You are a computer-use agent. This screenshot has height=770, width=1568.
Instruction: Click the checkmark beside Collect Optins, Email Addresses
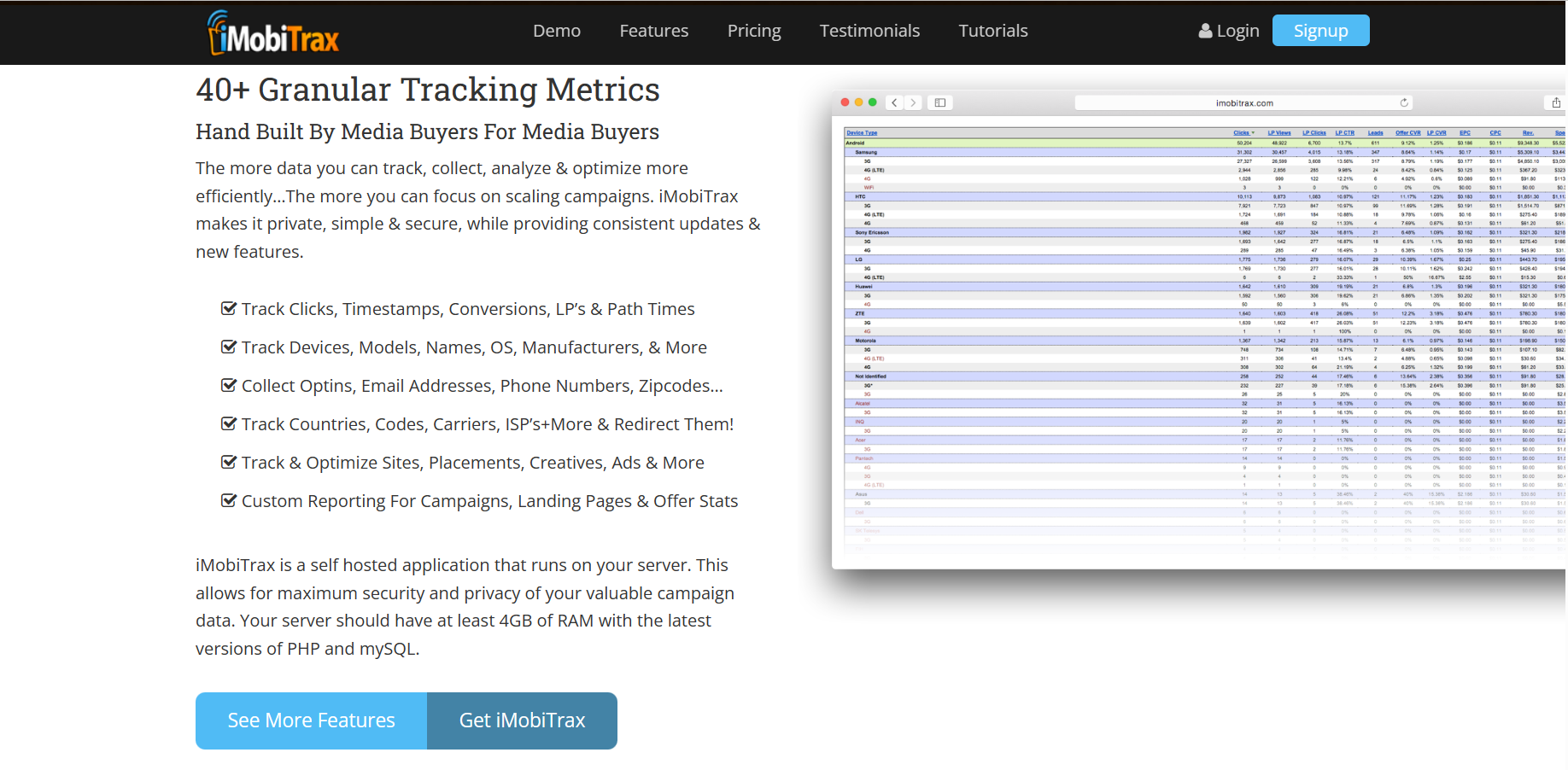click(228, 385)
